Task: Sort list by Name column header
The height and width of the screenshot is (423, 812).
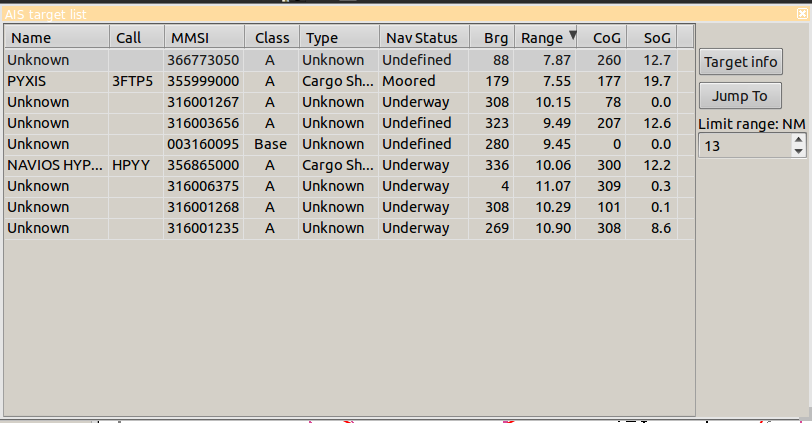Action: pos(56,38)
